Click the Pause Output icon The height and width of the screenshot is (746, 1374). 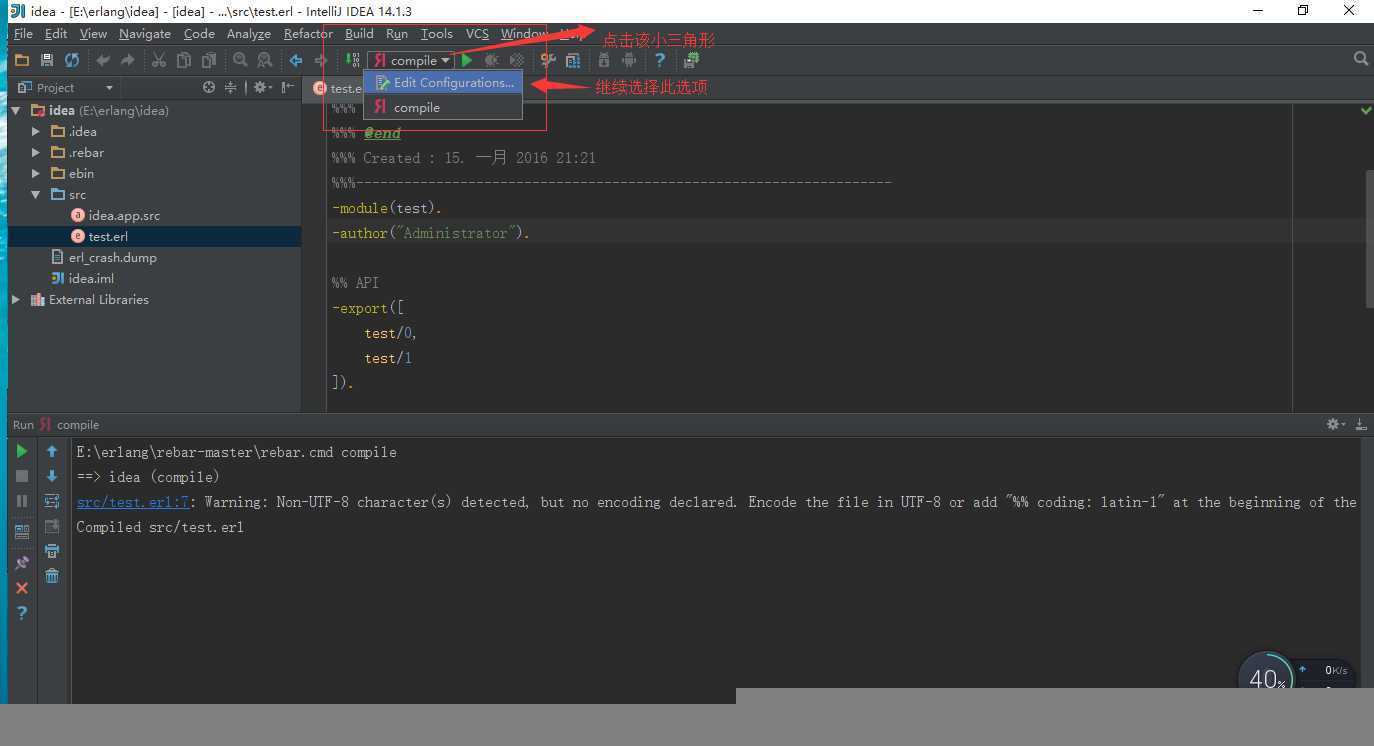(22, 501)
